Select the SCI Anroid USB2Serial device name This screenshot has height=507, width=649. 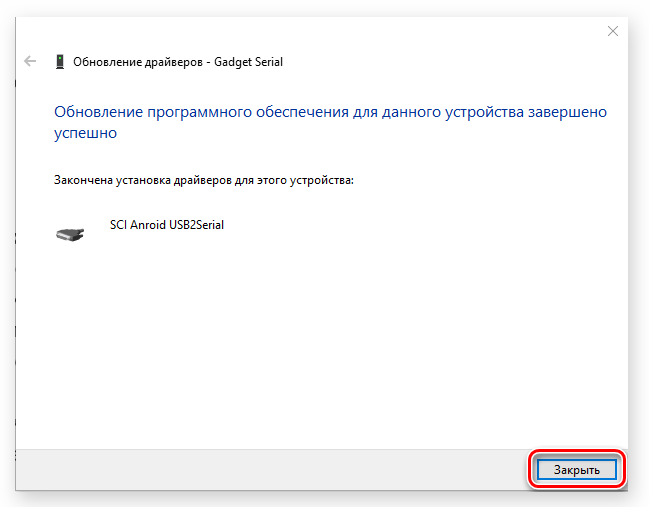(x=167, y=225)
